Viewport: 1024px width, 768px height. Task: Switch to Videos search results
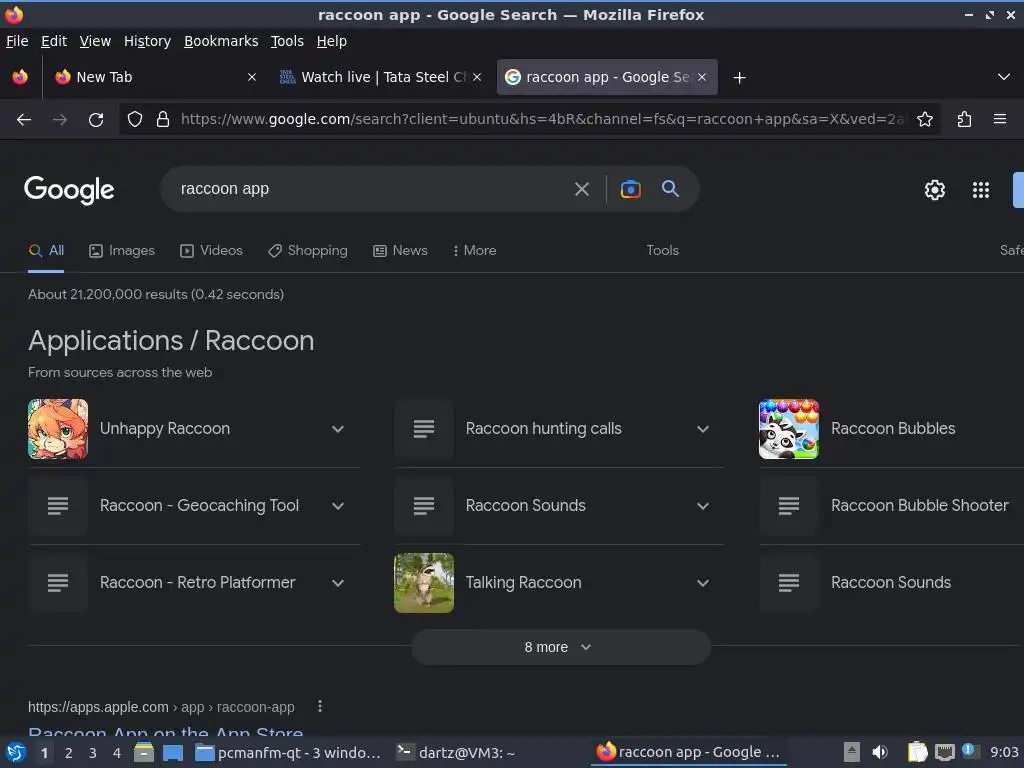(212, 251)
